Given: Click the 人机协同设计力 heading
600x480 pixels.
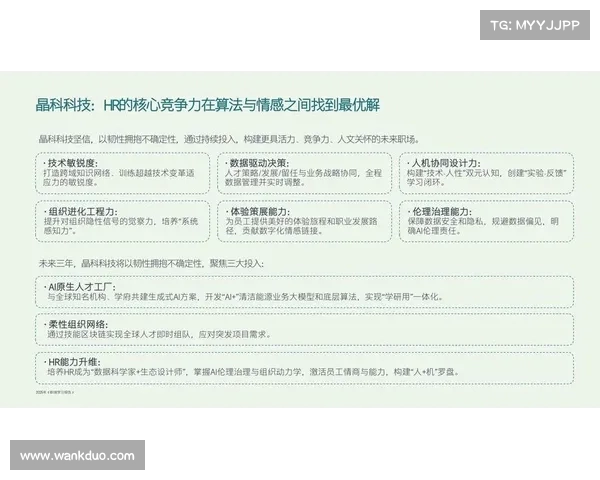Looking at the screenshot, I should click(446, 163).
